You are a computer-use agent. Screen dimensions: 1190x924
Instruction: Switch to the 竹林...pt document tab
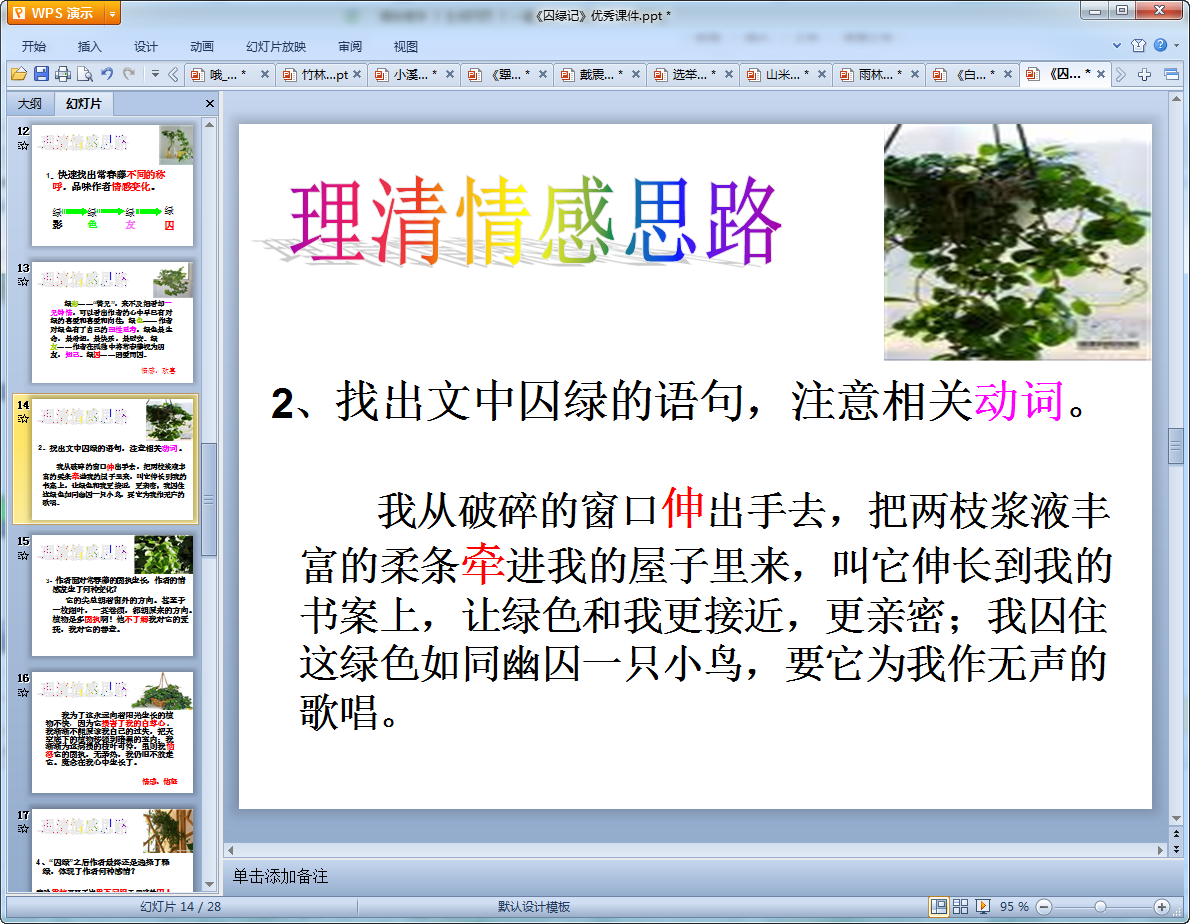pos(323,74)
